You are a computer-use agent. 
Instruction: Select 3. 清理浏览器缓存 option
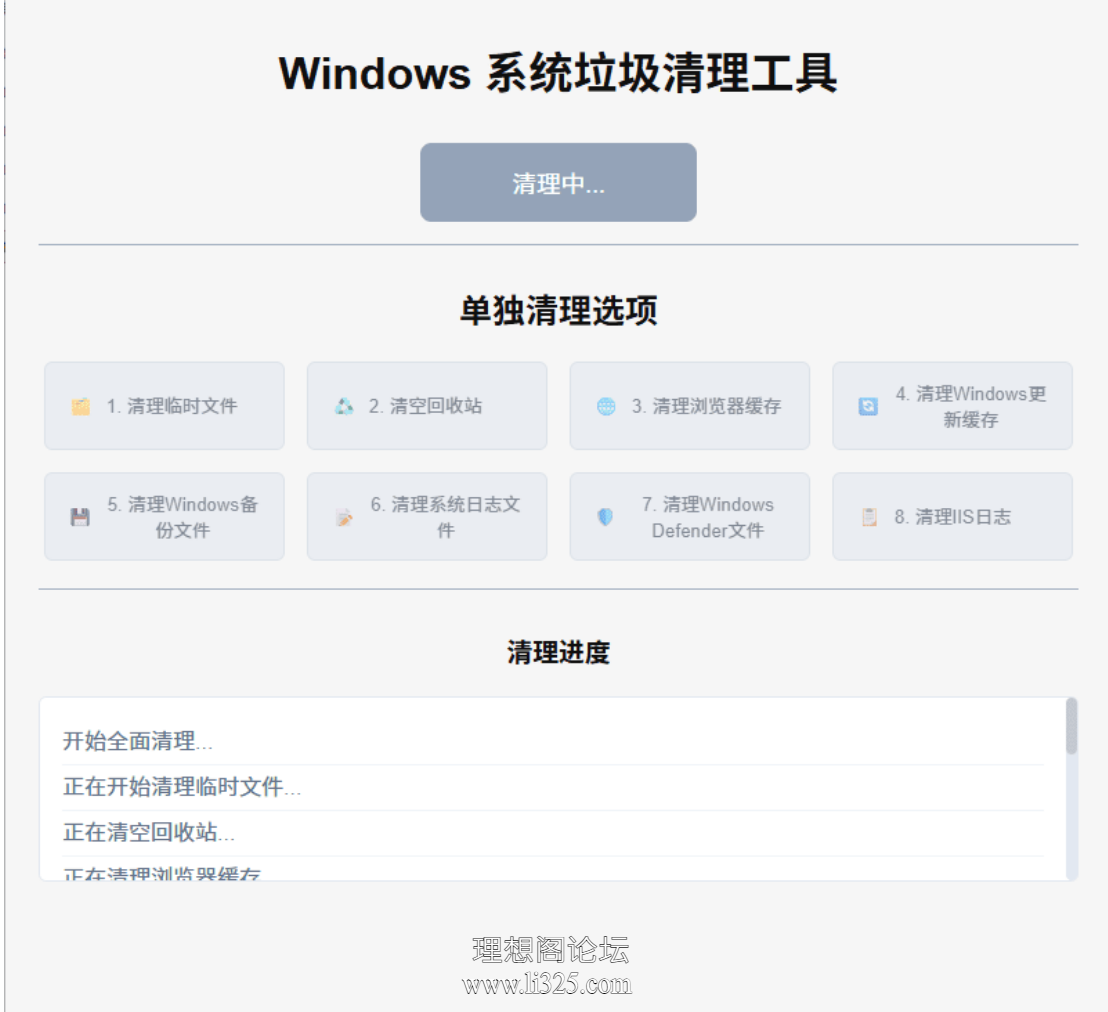[x=690, y=406]
